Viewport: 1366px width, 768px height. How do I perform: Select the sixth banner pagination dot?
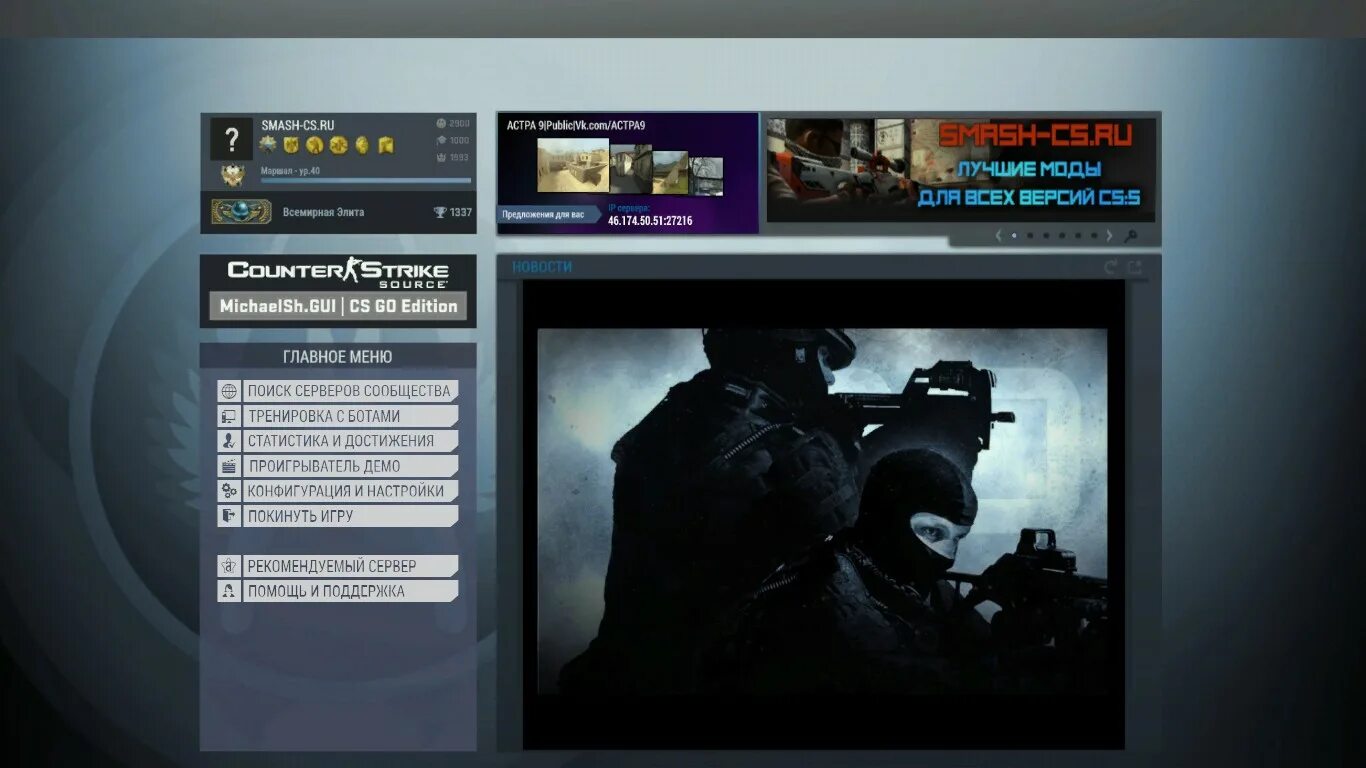1094,236
